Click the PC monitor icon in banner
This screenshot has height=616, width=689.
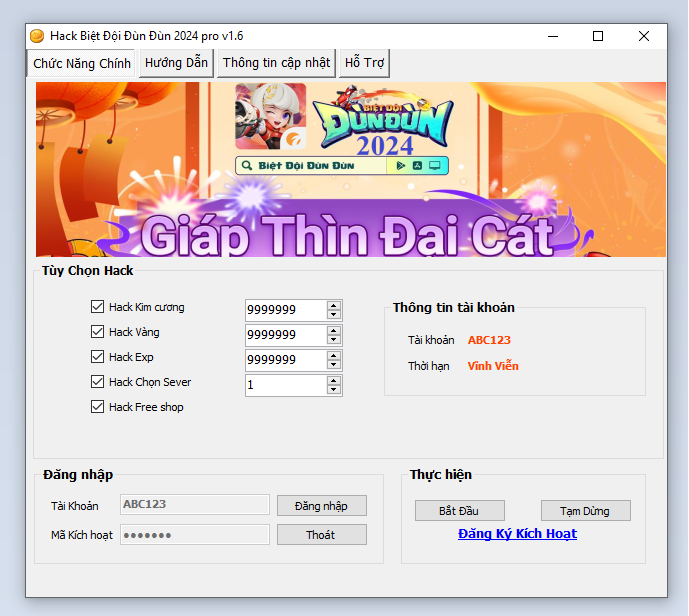point(435,166)
